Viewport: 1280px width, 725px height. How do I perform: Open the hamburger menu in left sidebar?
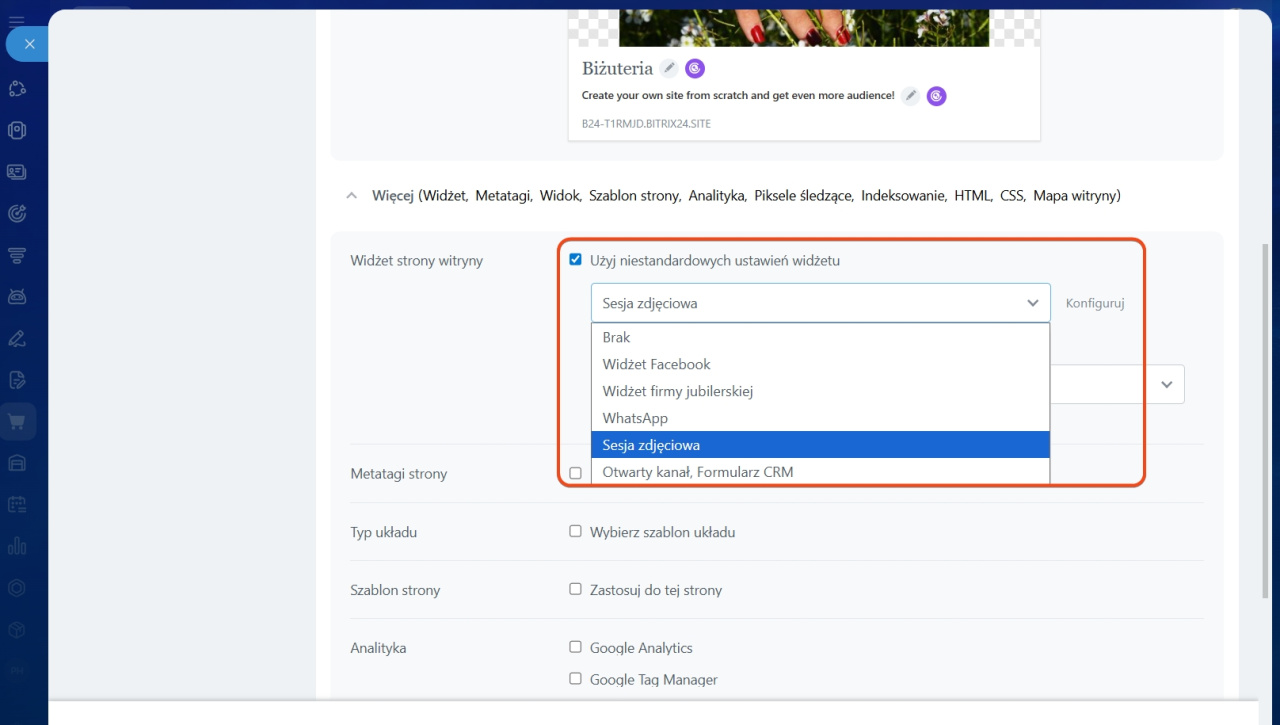point(17,18)
